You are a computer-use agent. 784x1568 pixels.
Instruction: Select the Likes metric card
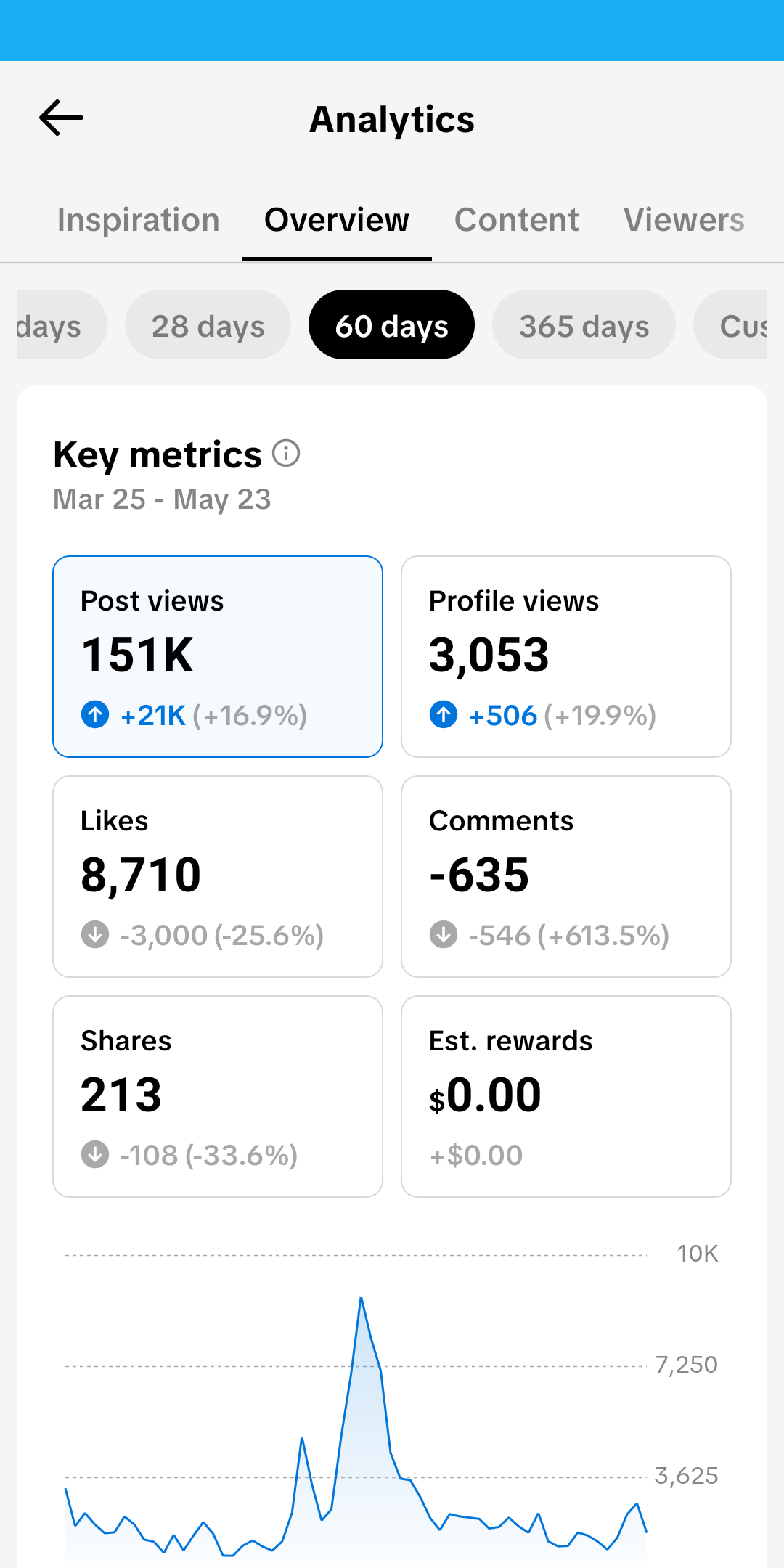point(218,877)
